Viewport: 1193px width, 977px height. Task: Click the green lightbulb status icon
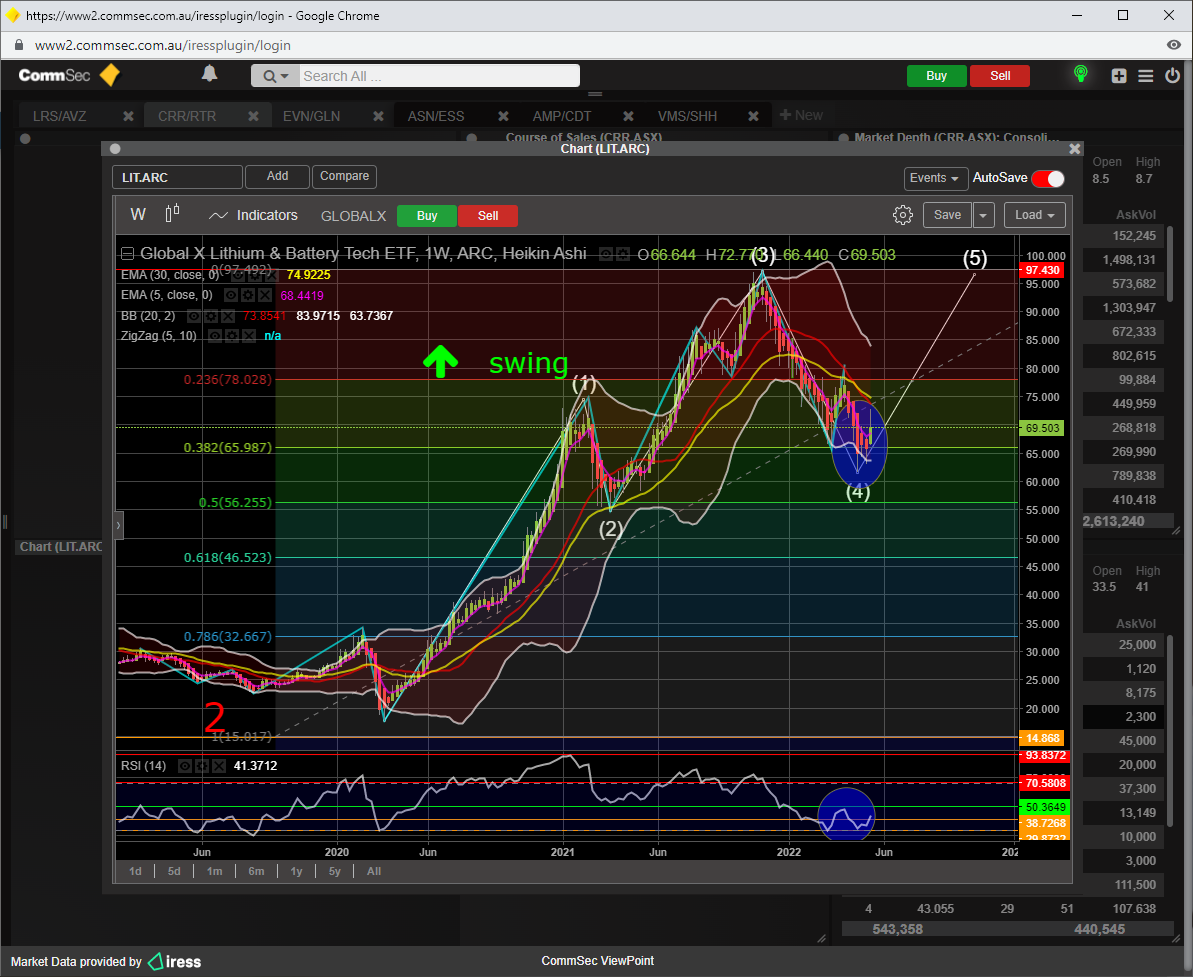pos(1080,74)
